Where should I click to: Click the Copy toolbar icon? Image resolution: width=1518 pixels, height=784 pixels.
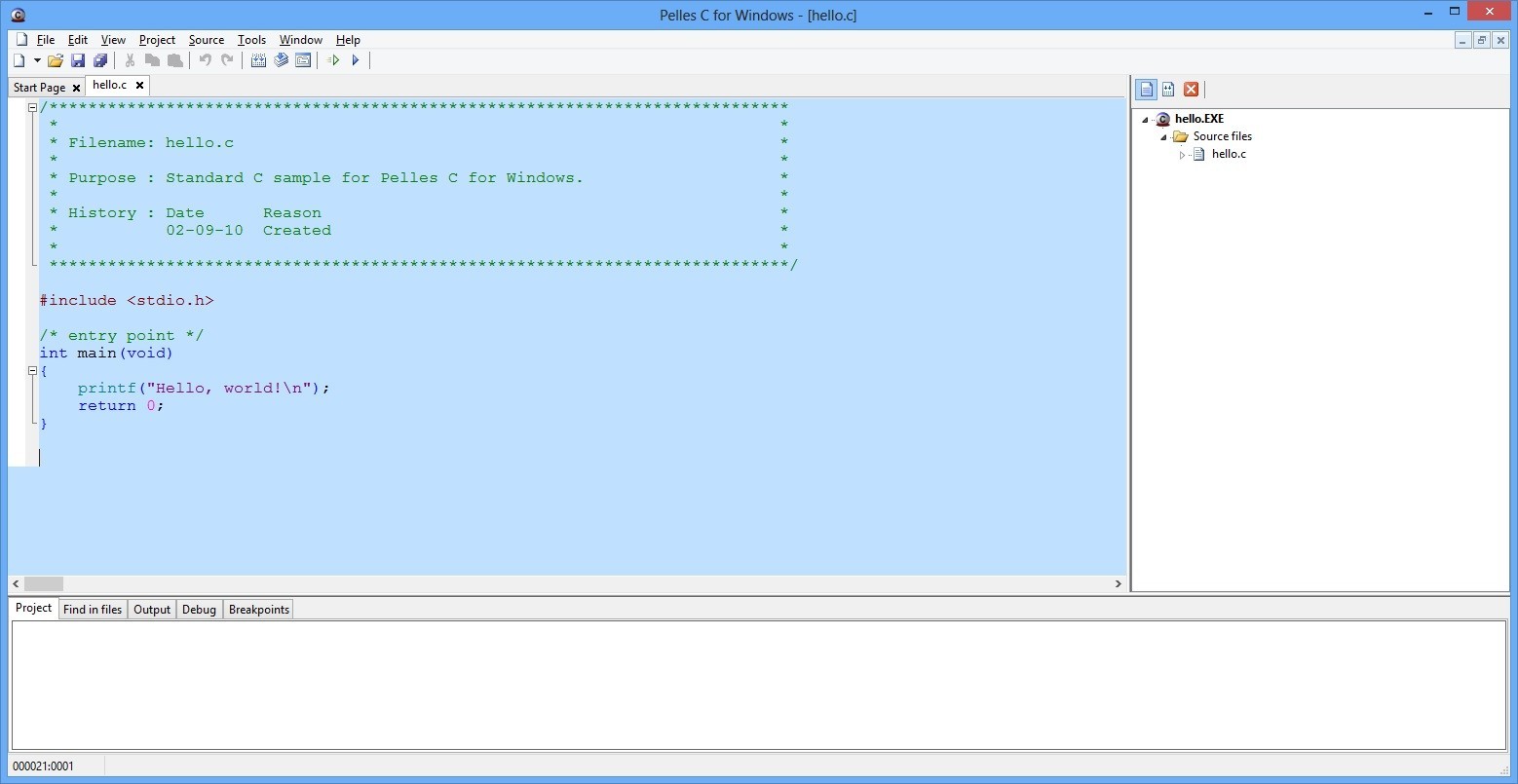(x=152, y=60)
